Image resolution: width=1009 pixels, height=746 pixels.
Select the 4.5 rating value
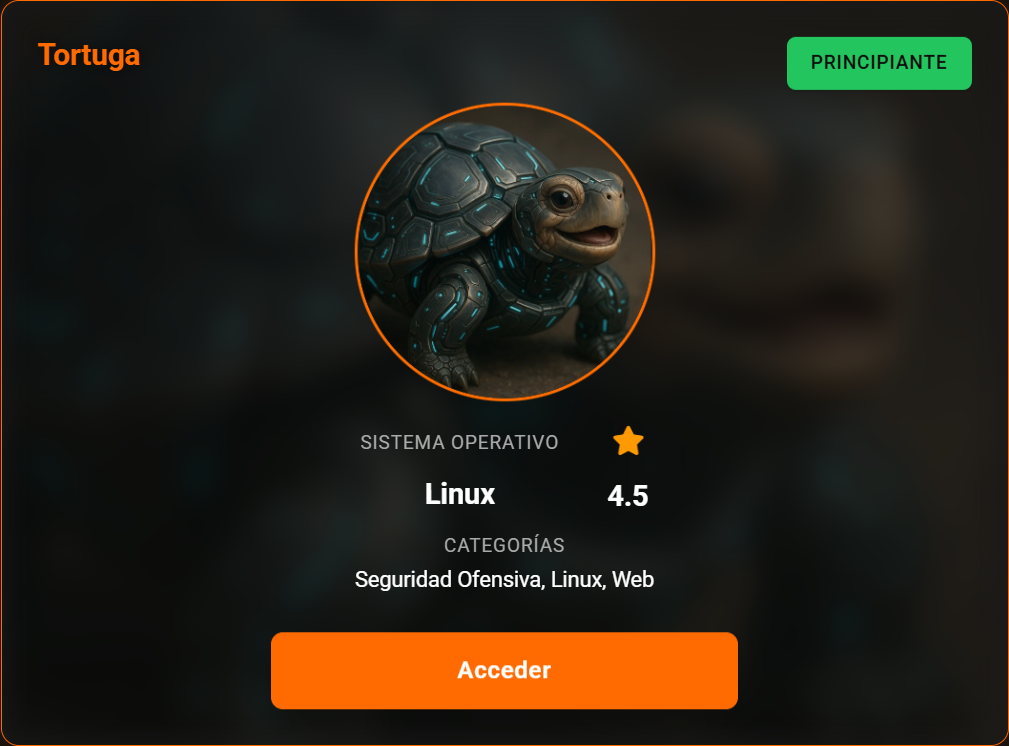coord(628,496)
